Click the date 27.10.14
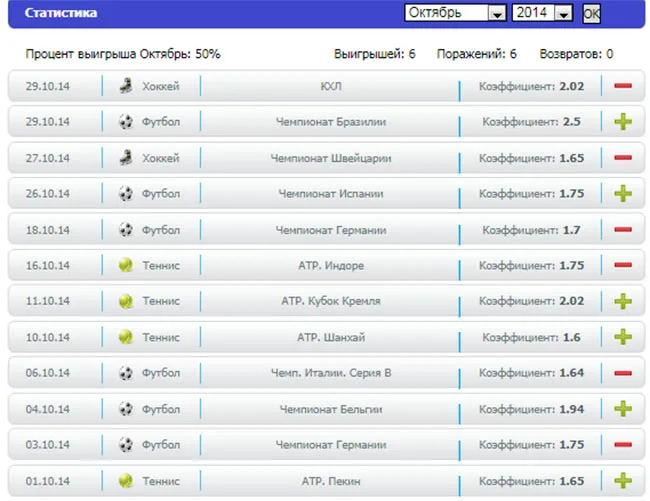Screen dimensions: 650x501 [x=48, y=158]
